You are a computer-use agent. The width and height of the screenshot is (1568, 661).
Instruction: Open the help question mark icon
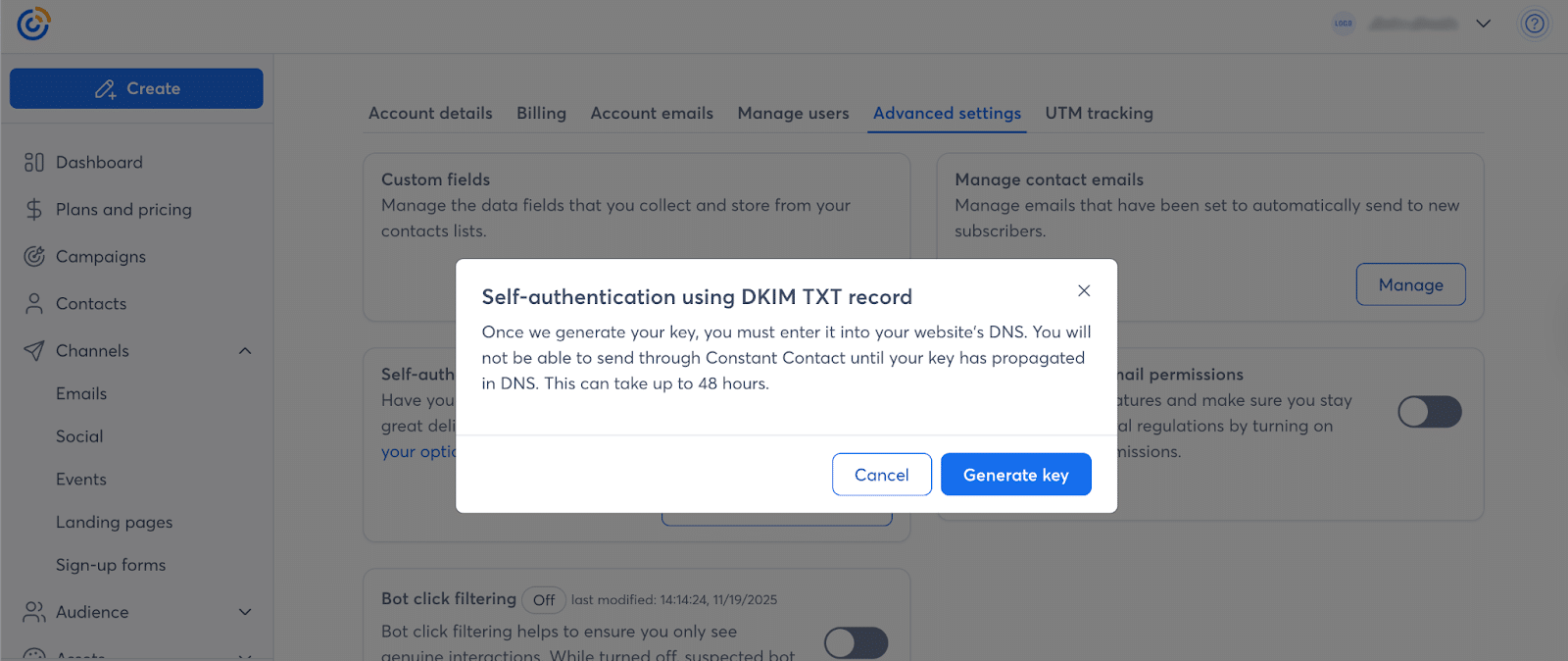coord(1535,24)
